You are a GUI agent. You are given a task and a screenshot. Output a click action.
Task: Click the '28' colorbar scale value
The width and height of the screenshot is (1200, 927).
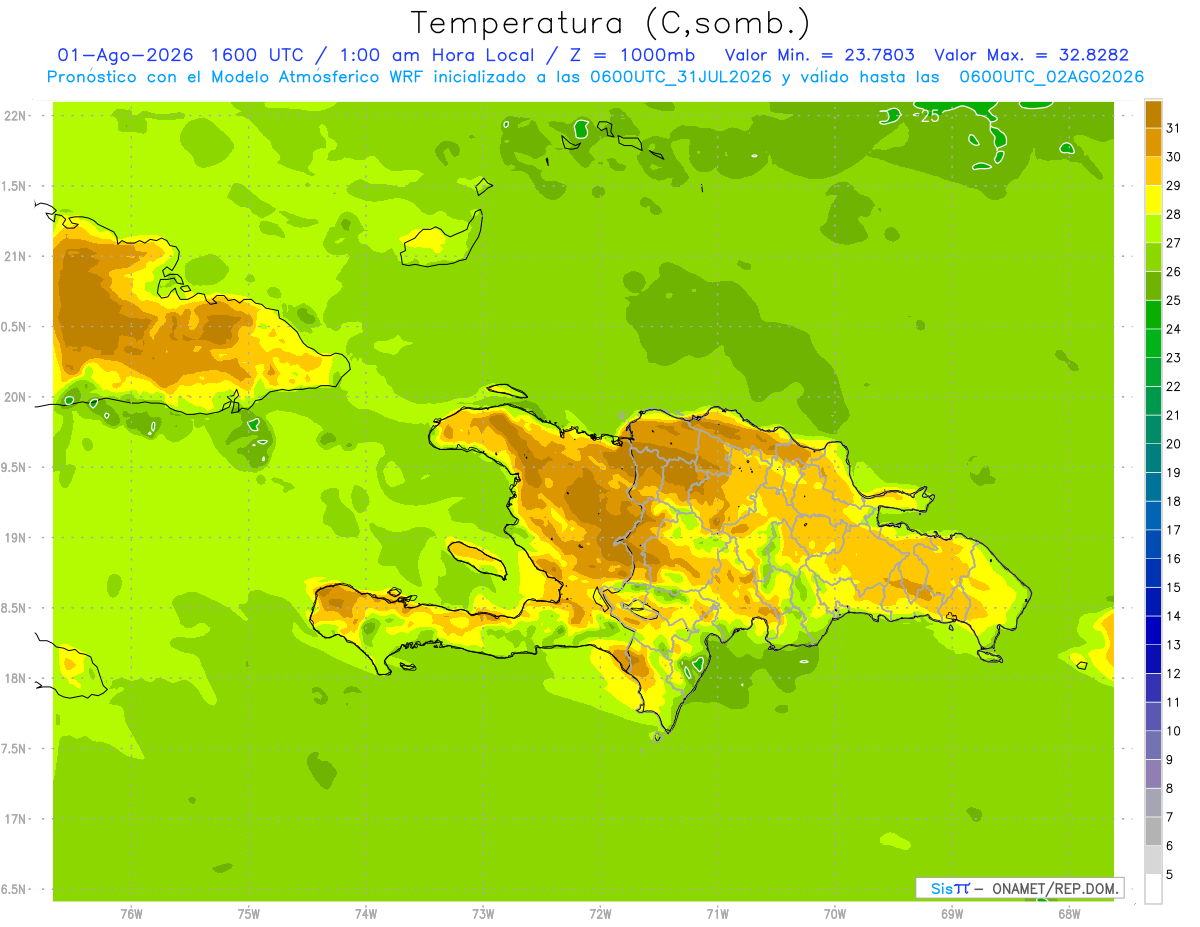pyautogui.click(x=1174, y=214)
